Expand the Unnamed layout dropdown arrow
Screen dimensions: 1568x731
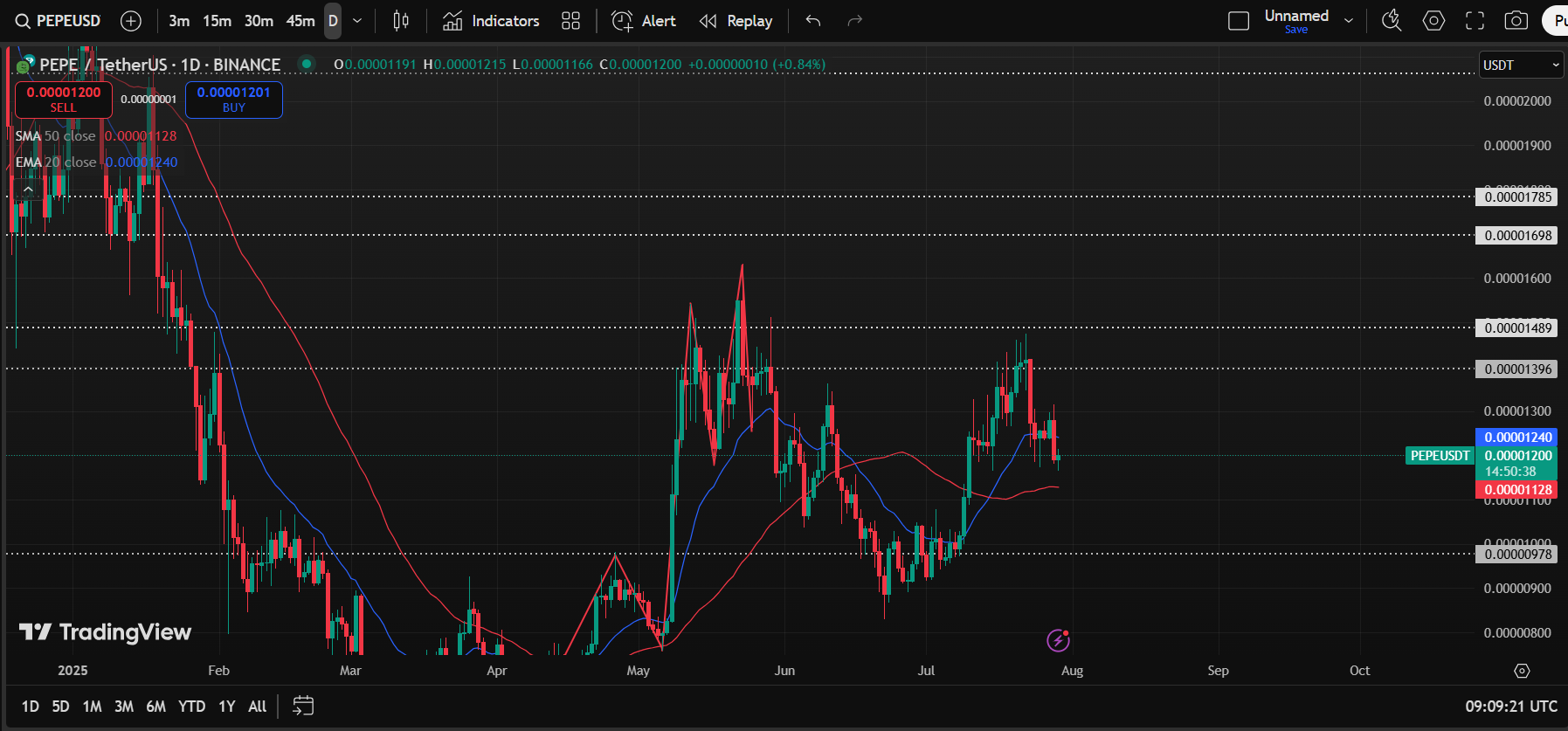pyautogui.click(x=1349, y=21)
